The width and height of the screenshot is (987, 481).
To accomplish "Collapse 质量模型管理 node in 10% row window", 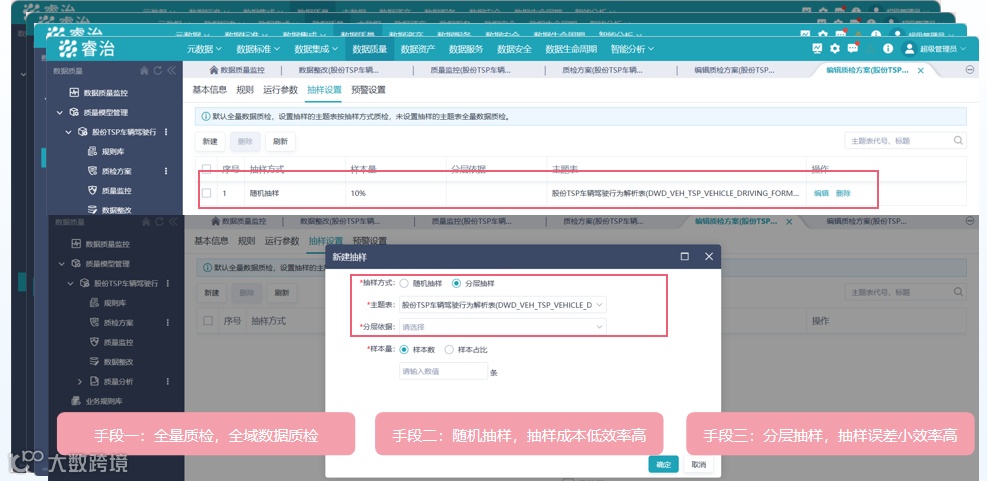I will pyautogui.click(x=60, y=113).
